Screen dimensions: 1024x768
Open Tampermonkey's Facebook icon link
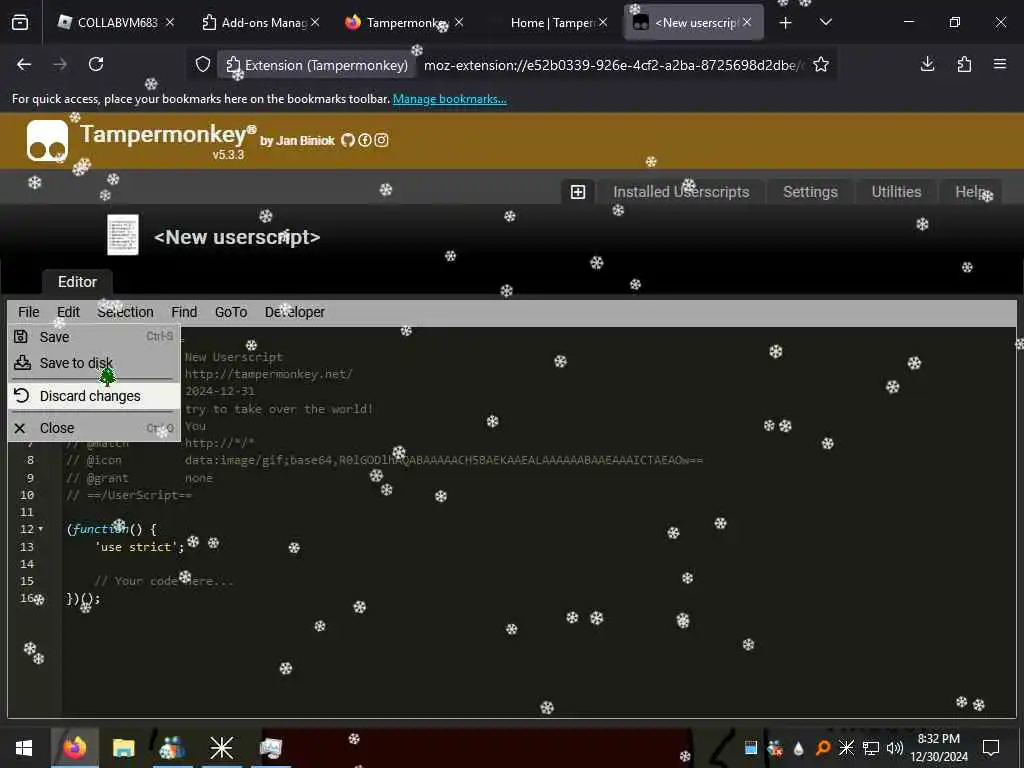coord(364,140)
